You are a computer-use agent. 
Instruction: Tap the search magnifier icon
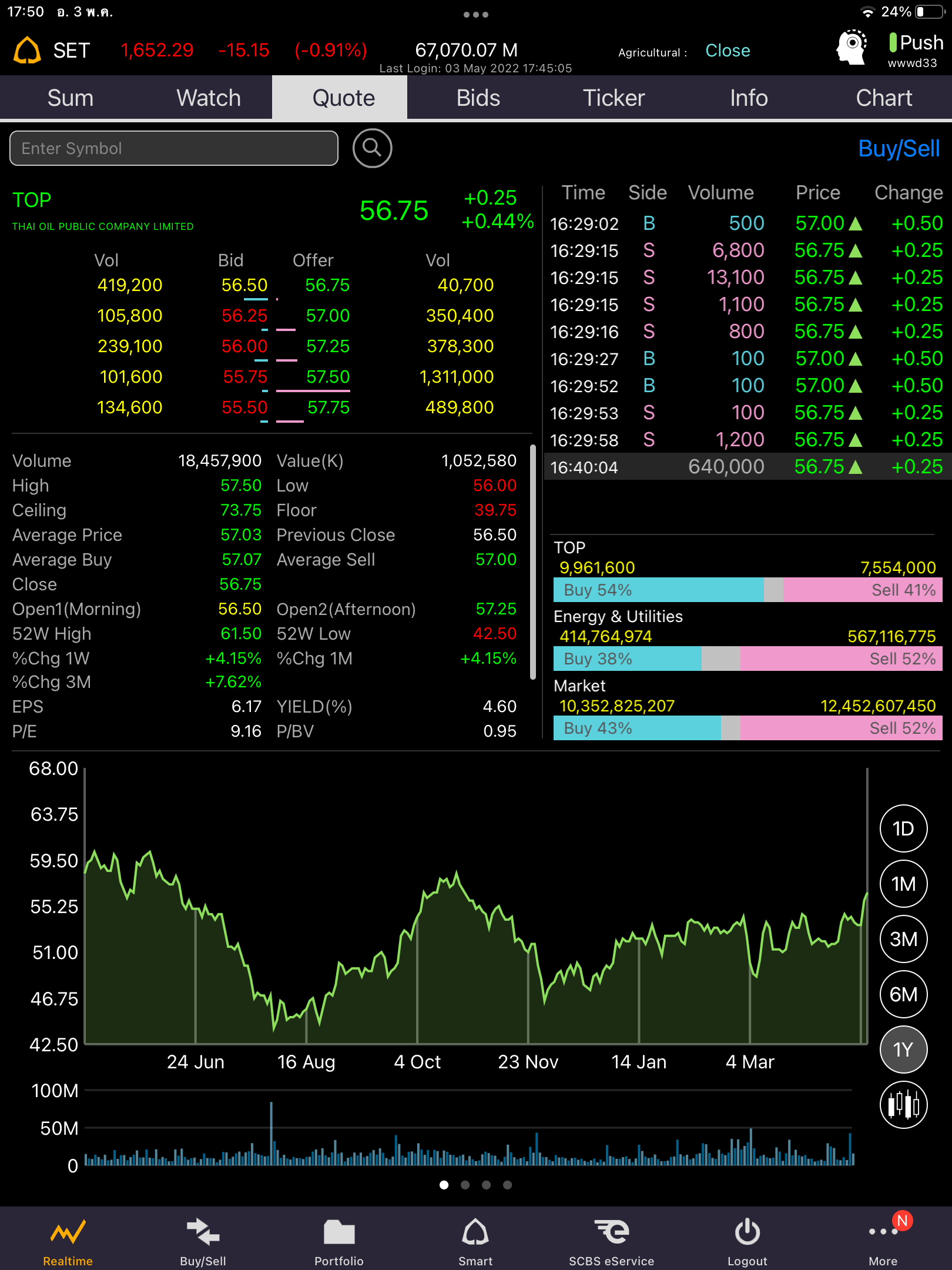click(x=372, y=148)
